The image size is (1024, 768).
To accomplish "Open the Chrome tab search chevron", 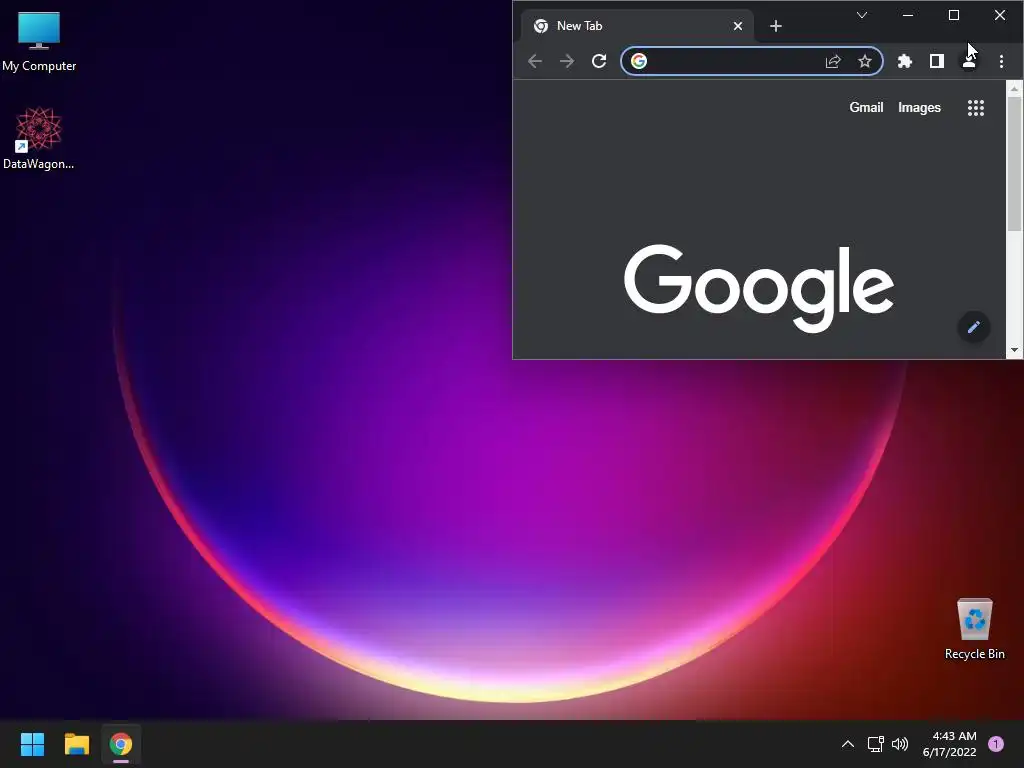I will pos(861,15).
